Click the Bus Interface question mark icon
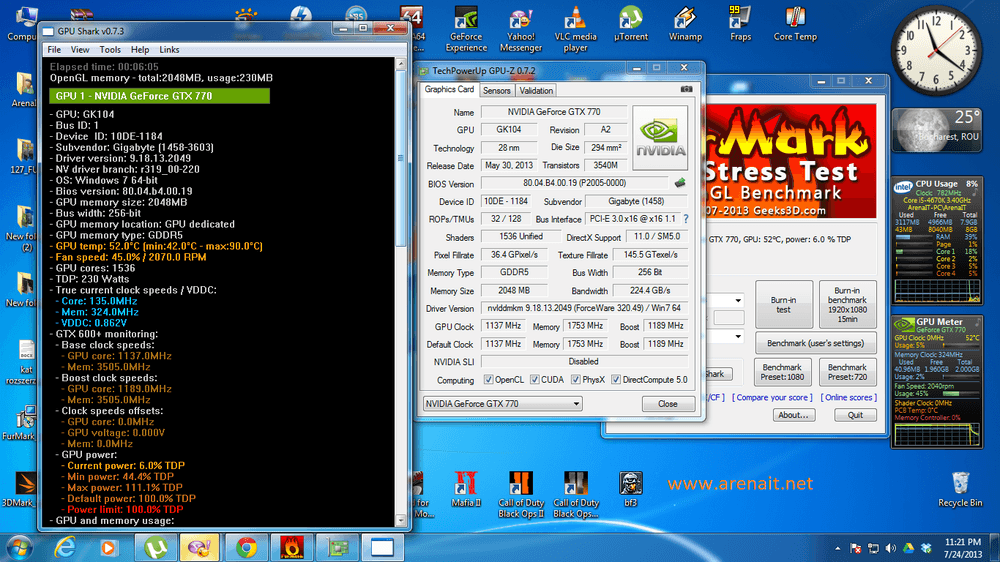Viewport: 1000px width, 562px height. 686,219
